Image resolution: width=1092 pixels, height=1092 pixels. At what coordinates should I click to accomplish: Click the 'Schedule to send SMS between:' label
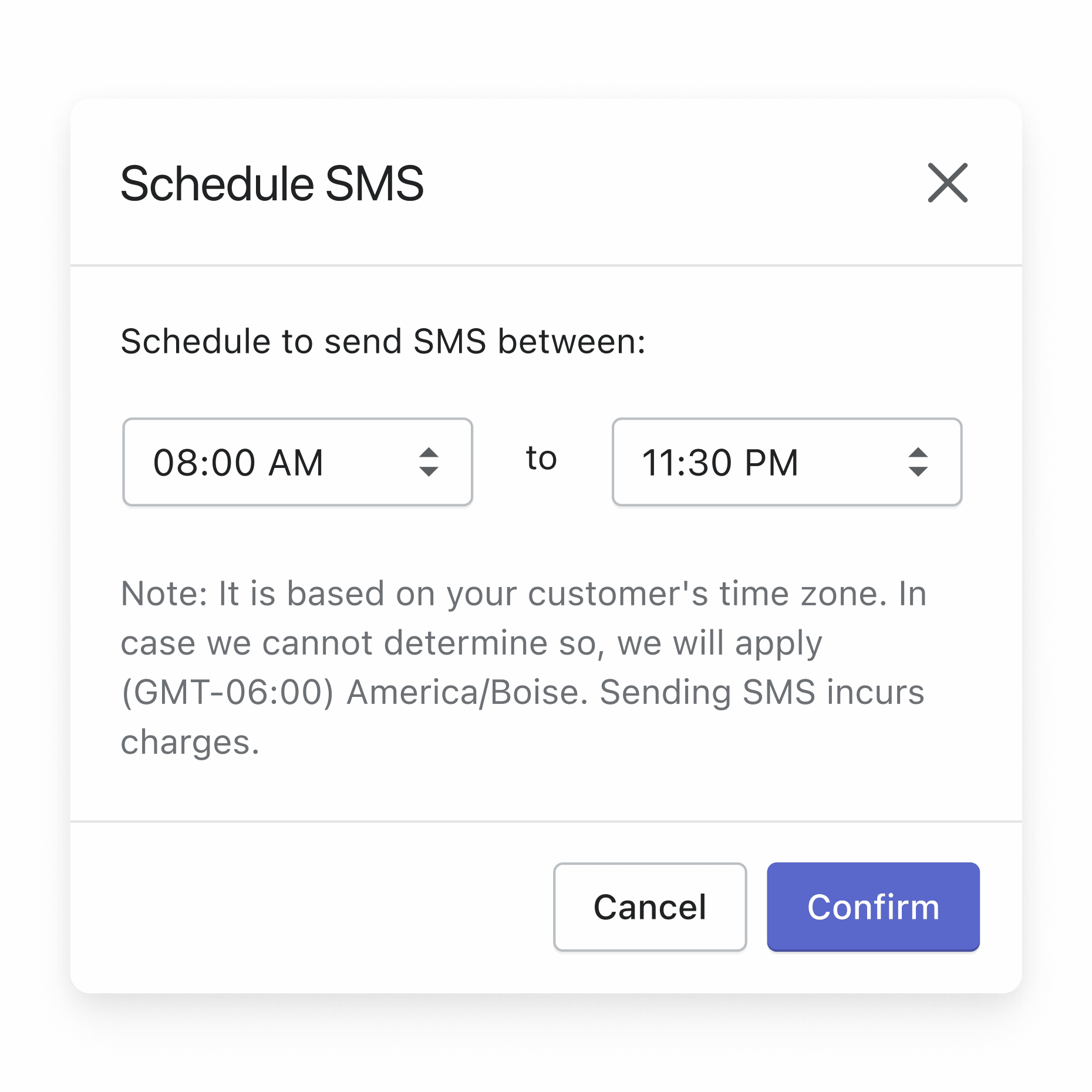pyautogui.click(x=383, y=341)
